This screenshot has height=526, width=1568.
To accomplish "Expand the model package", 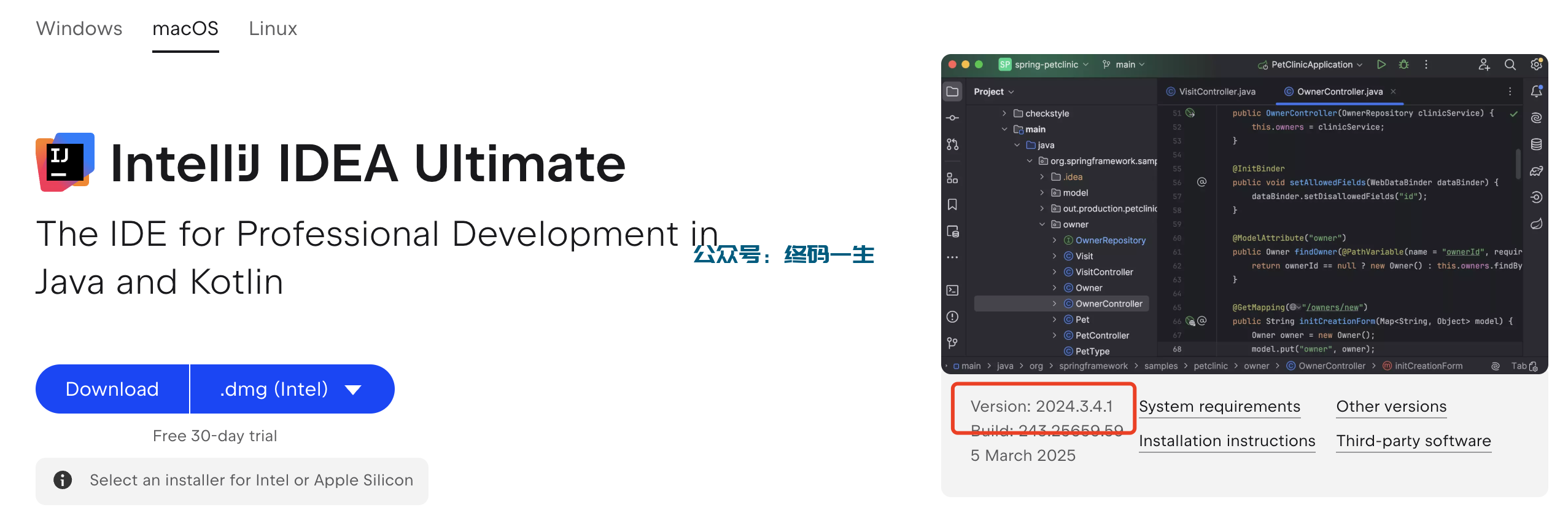I will coord(1042,193).
